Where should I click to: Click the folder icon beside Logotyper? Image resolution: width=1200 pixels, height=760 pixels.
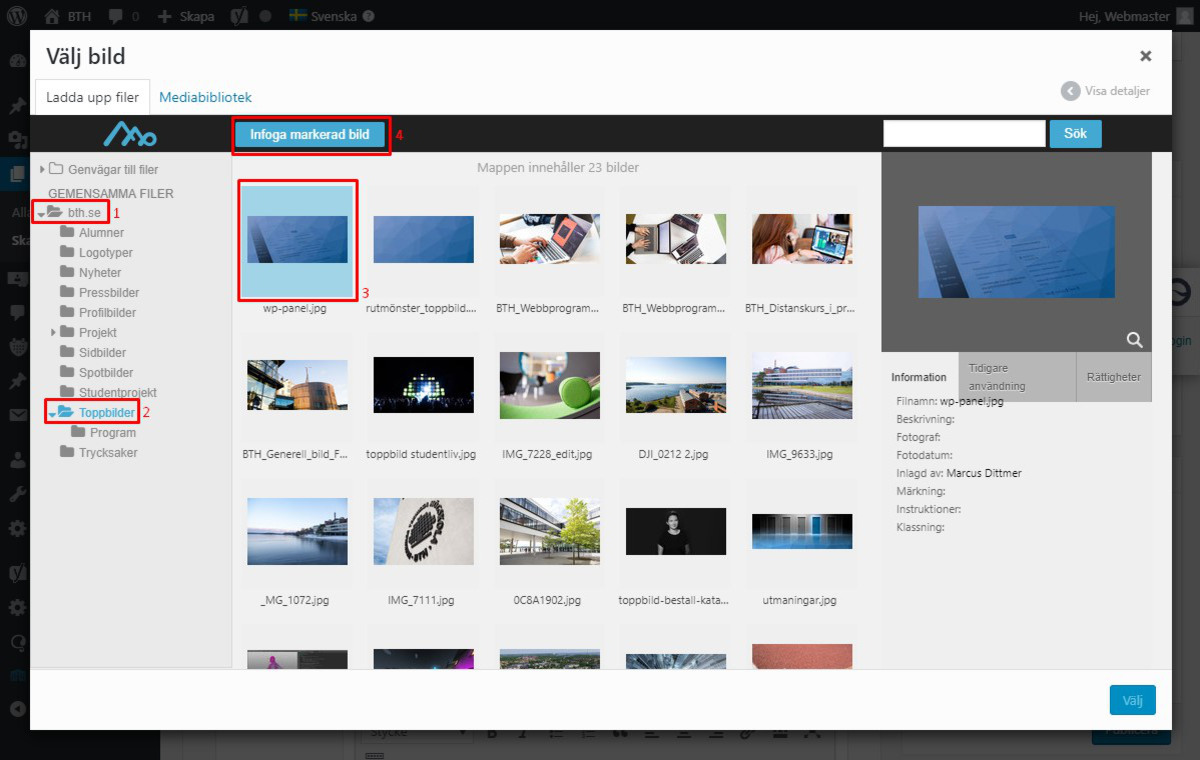(67, 252)
